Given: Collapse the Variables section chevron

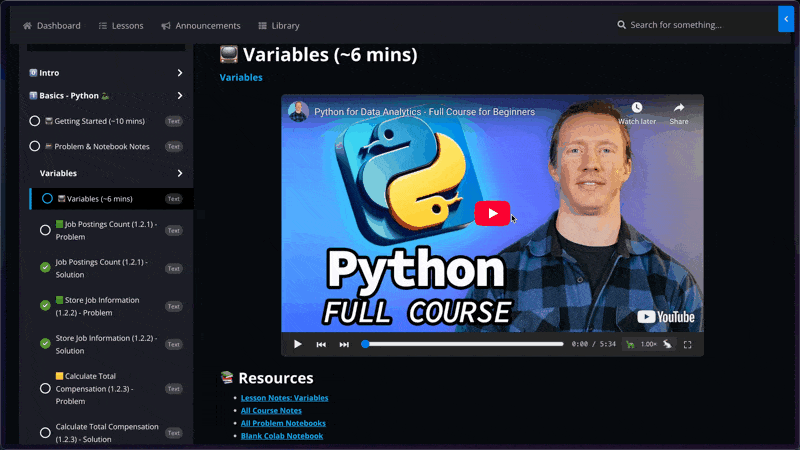Looking at the screenshot, I should [180, 173].
